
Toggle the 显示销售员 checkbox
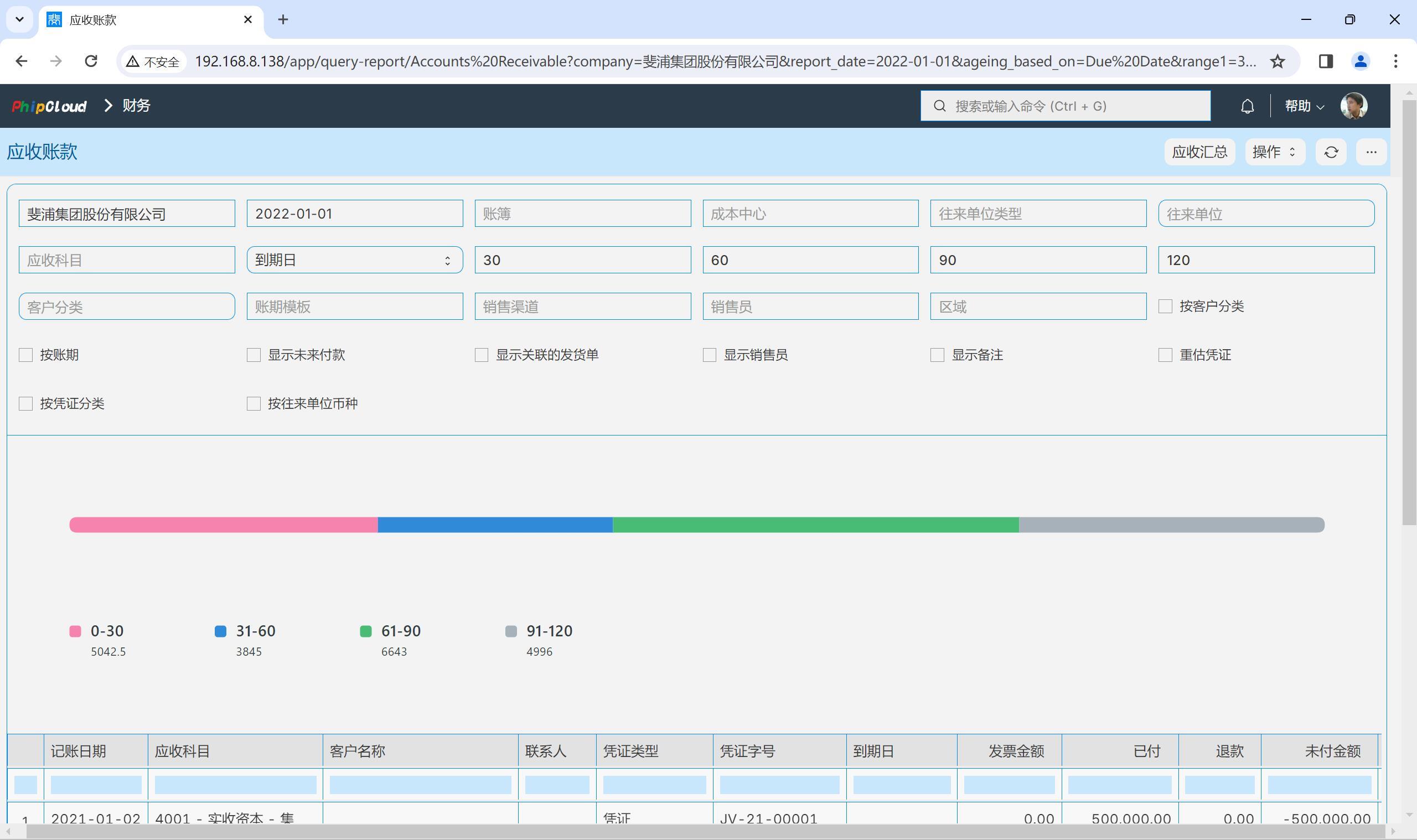click(710, 355)
